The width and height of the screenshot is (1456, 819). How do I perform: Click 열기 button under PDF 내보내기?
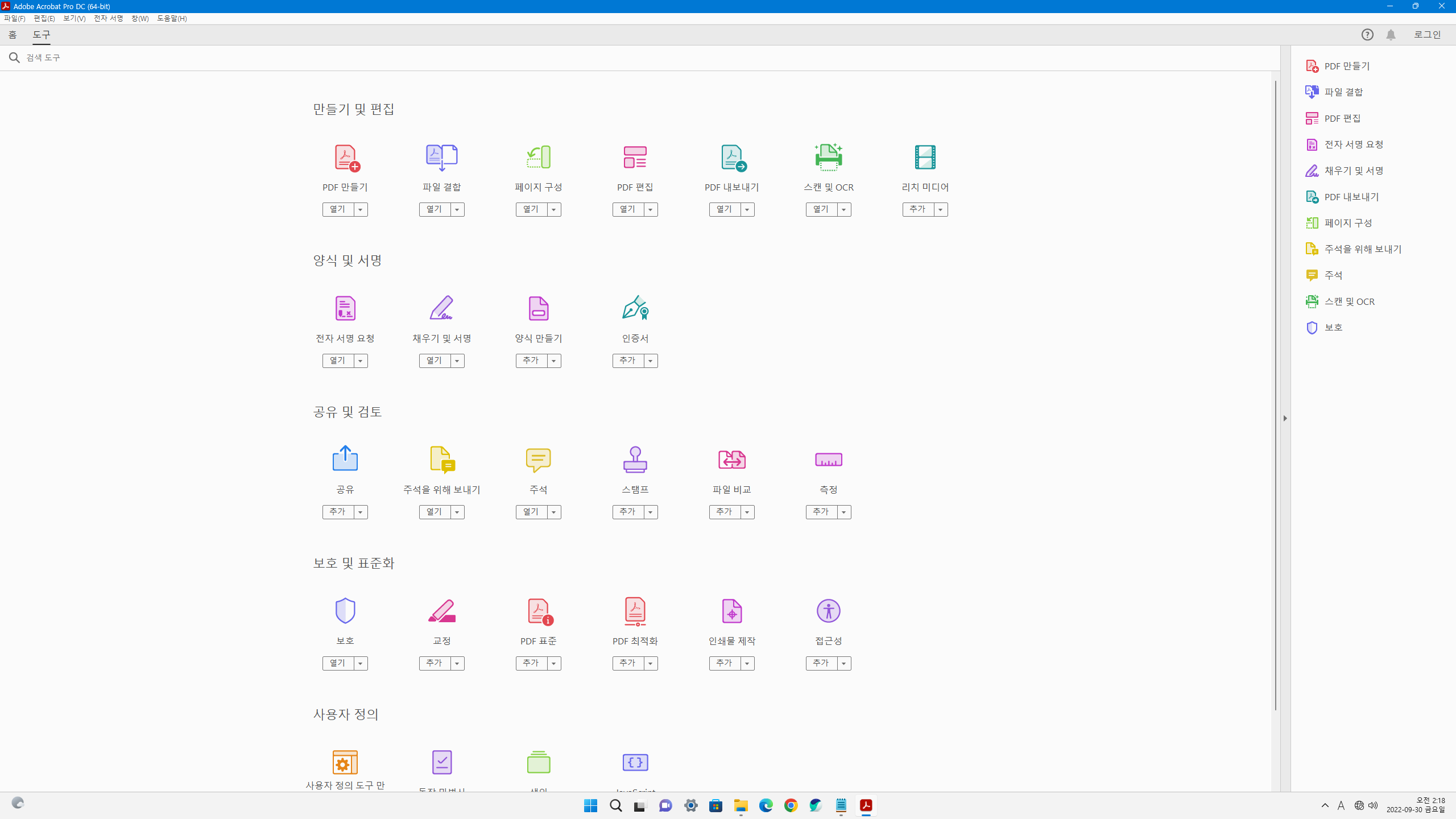(x=725, y=210)
